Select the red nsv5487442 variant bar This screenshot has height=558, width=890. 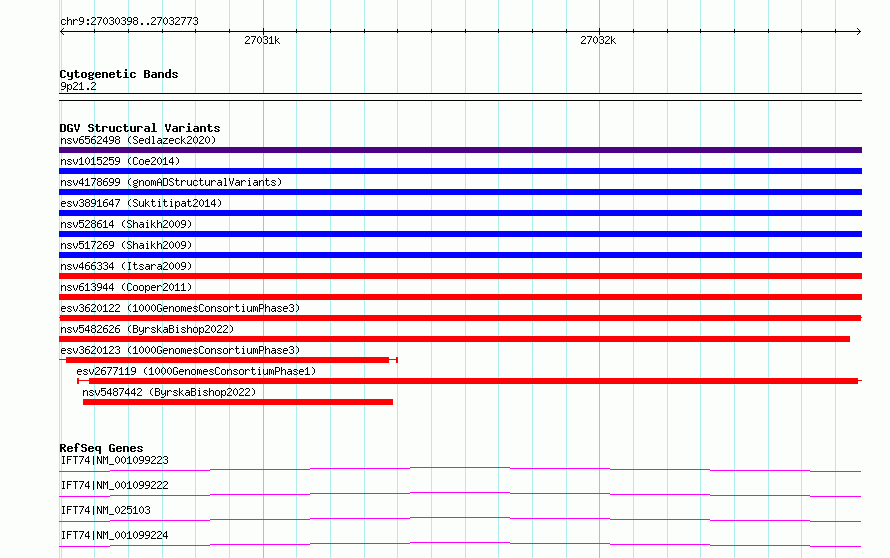(238, 402)
